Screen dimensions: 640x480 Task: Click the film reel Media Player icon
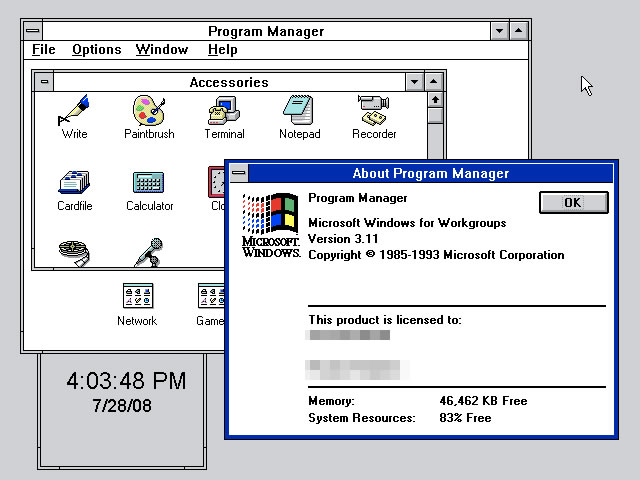(x=74, y=253)
